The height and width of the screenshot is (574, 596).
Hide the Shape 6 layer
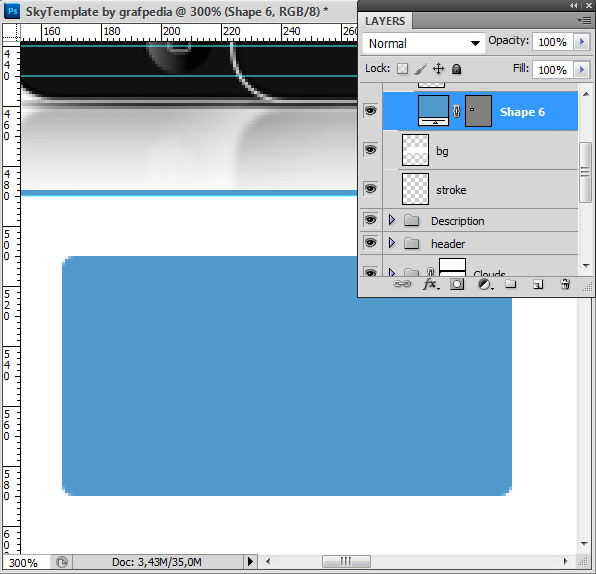tap(370, 111)
